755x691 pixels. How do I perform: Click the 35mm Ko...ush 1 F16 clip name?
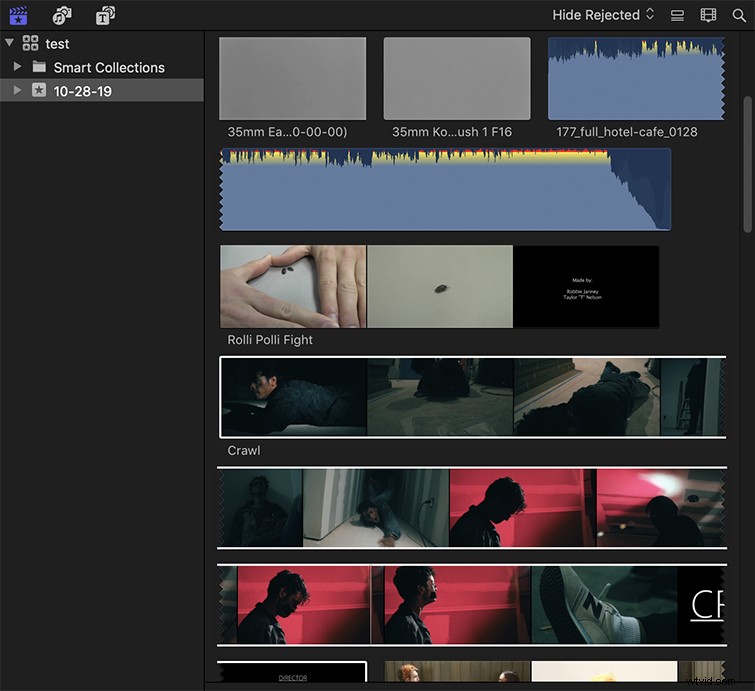[x=452, y=132]
